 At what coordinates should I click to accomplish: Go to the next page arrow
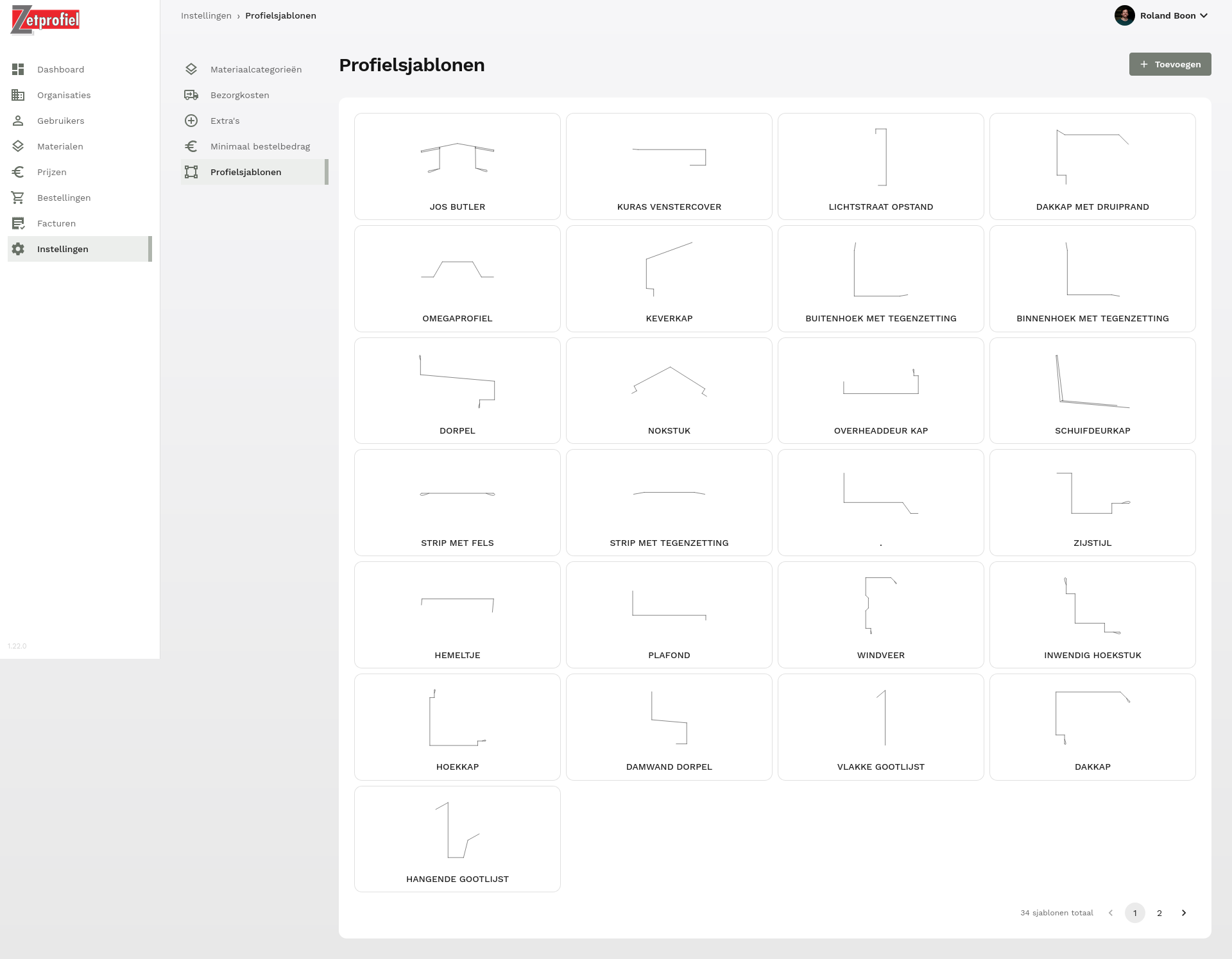coord(1184,913)
